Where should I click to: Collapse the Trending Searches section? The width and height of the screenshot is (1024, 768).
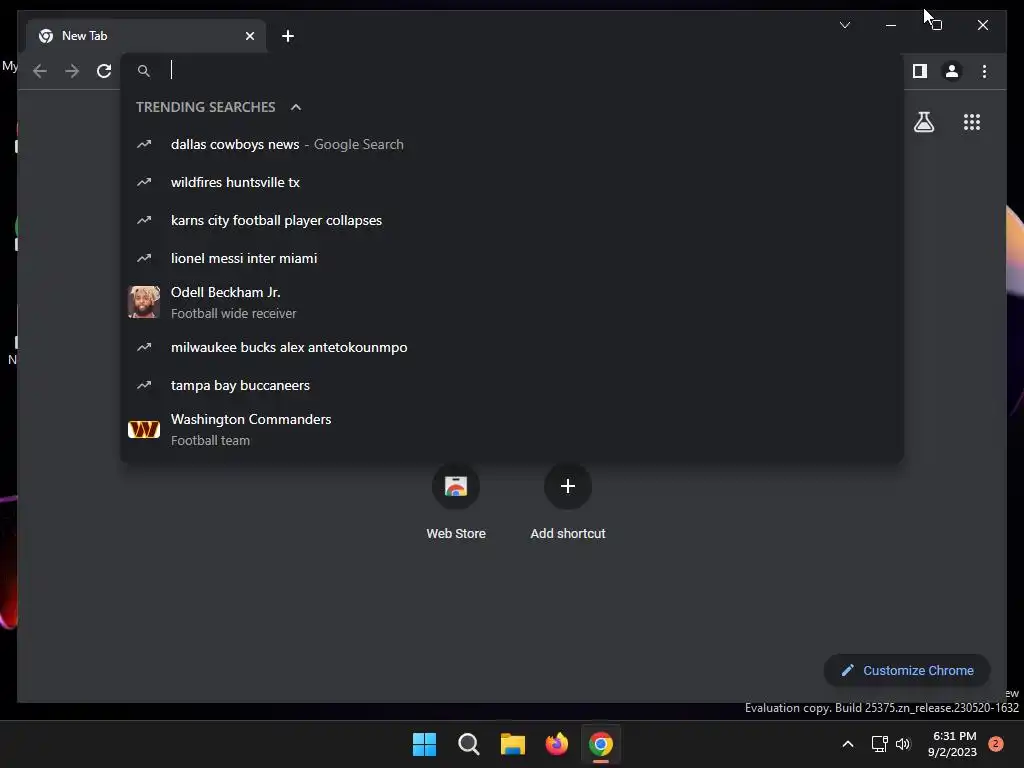296,107
